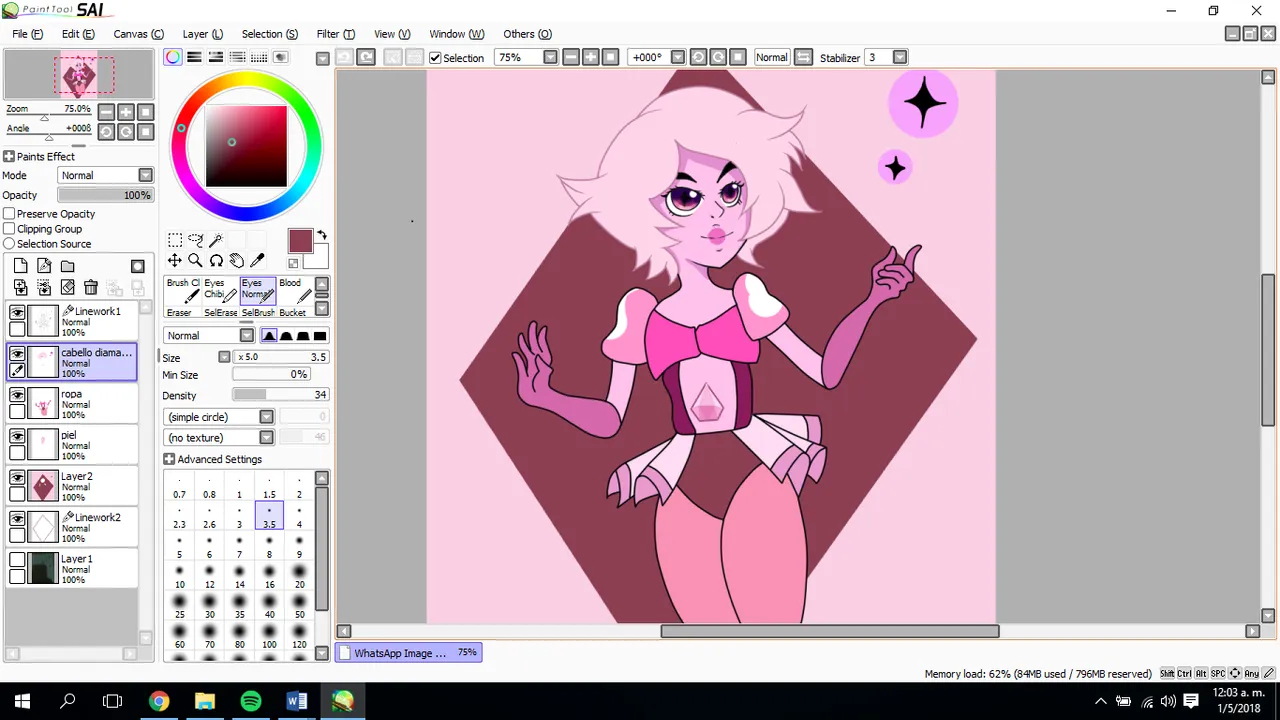Switch to the WhatsApp Image document tab
1280x720 pixels.
408,653
